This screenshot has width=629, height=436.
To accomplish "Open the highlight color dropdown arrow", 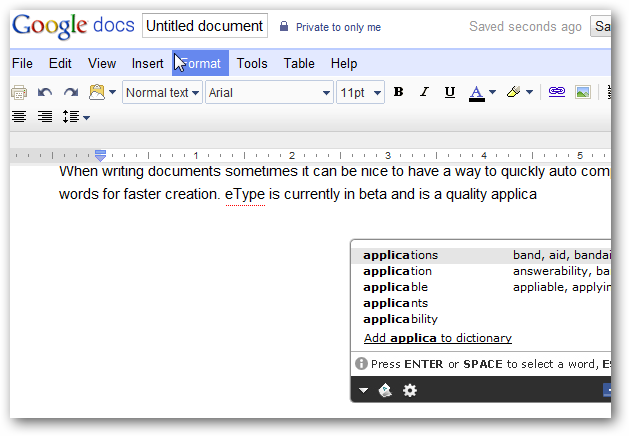I will [530, 92].
